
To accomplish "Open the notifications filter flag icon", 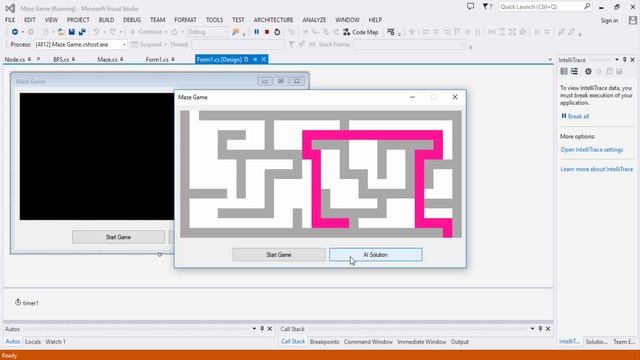I will click(487, 7).
